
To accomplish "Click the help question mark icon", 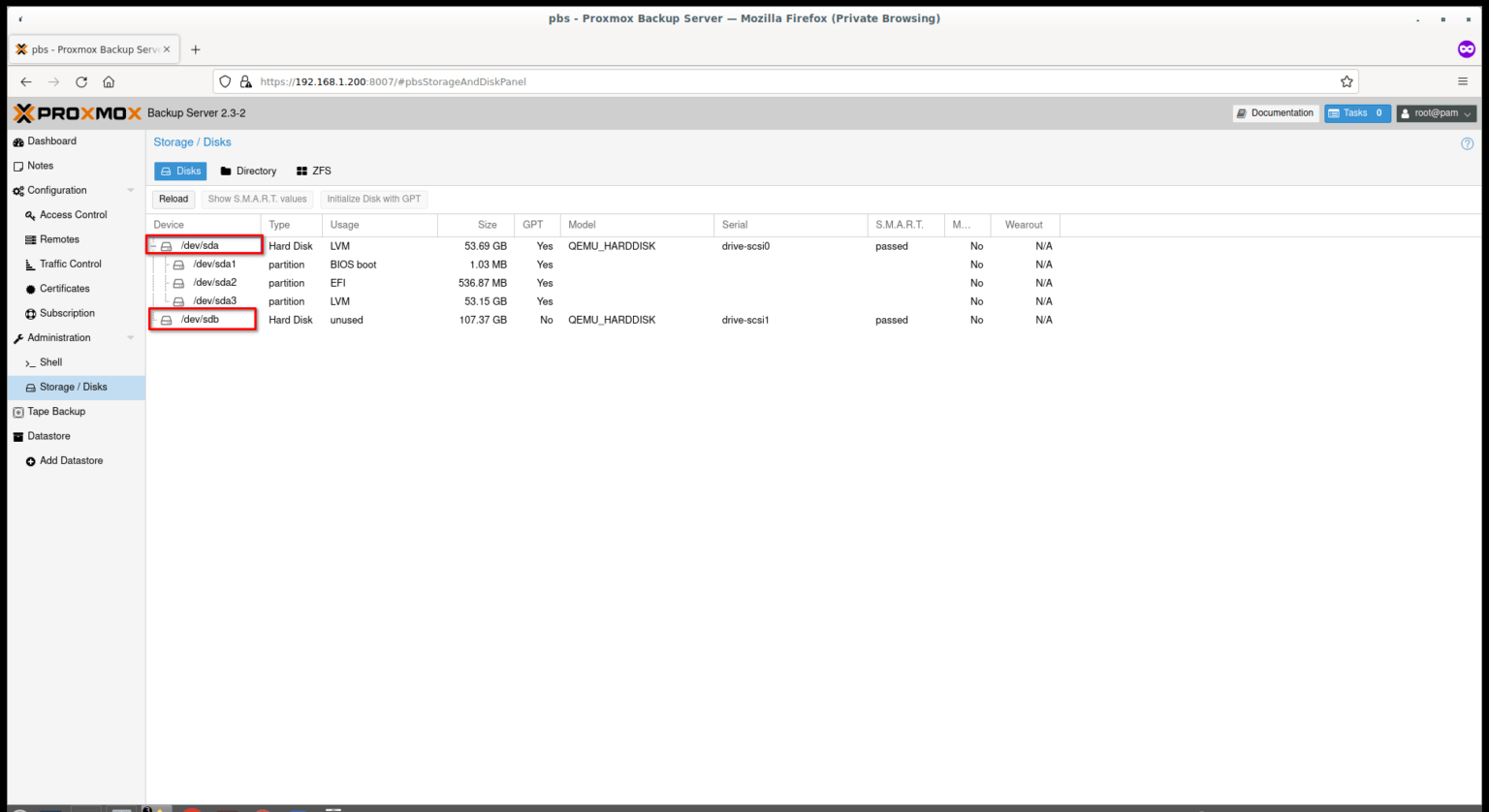I will pyautogui.click(x=1467, y=143).
